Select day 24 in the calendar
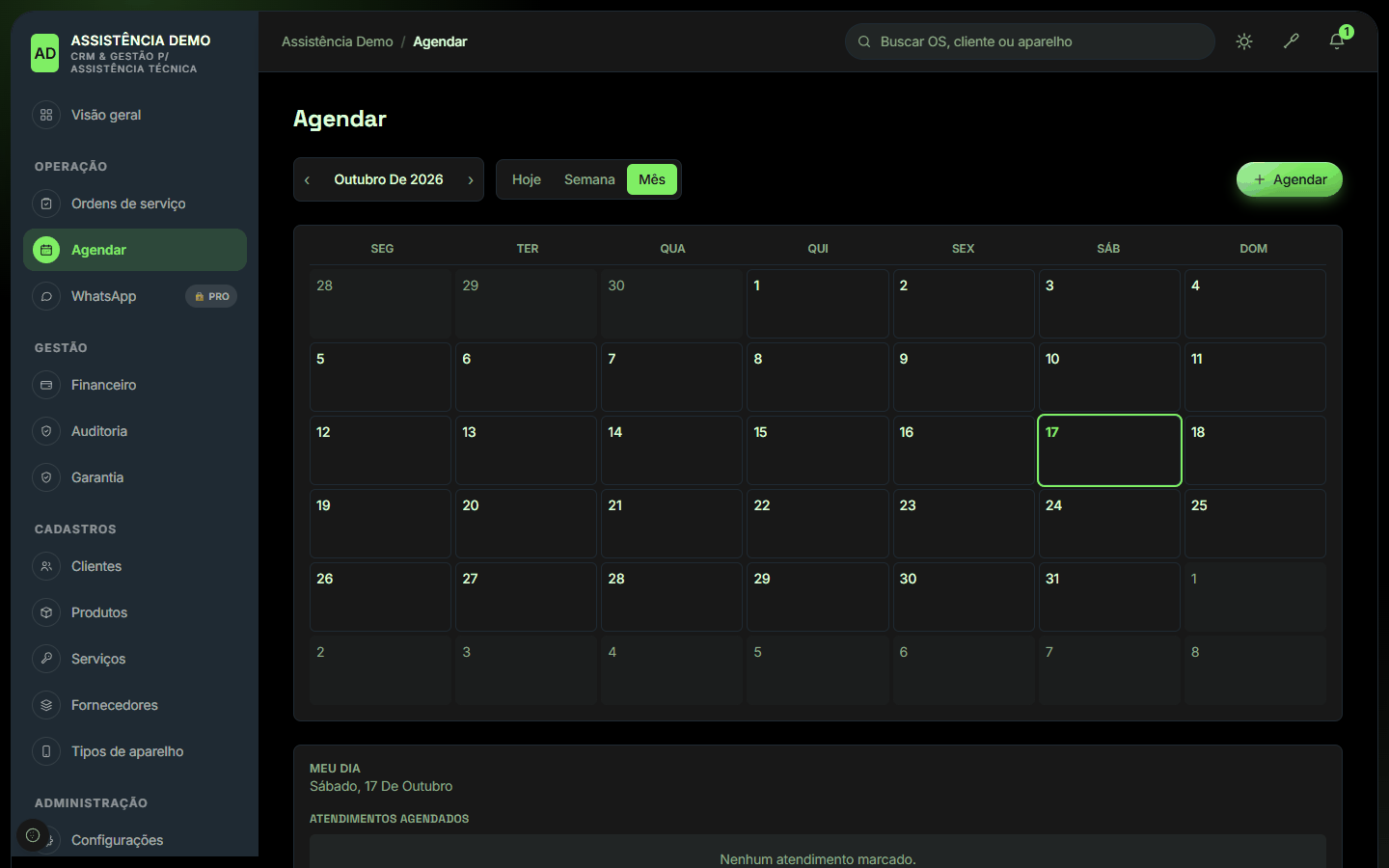1389x868 pixels. click(x=1109, y=524)
